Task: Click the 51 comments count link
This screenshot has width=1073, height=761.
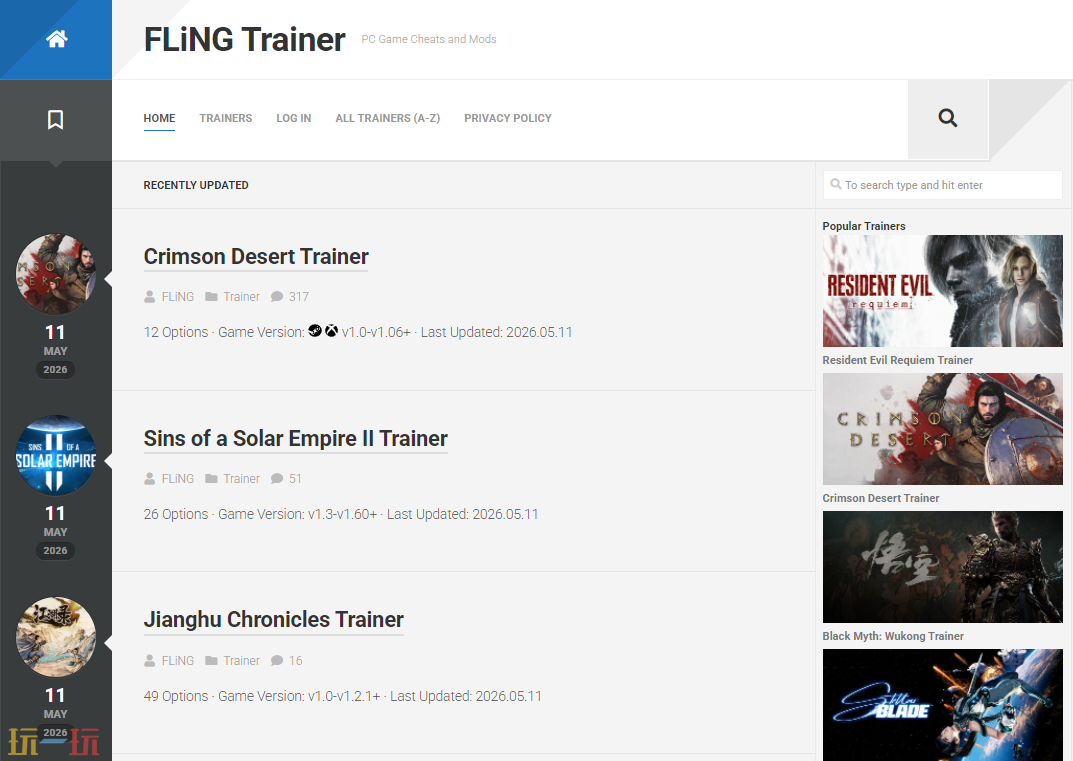Action: (295, 478)
